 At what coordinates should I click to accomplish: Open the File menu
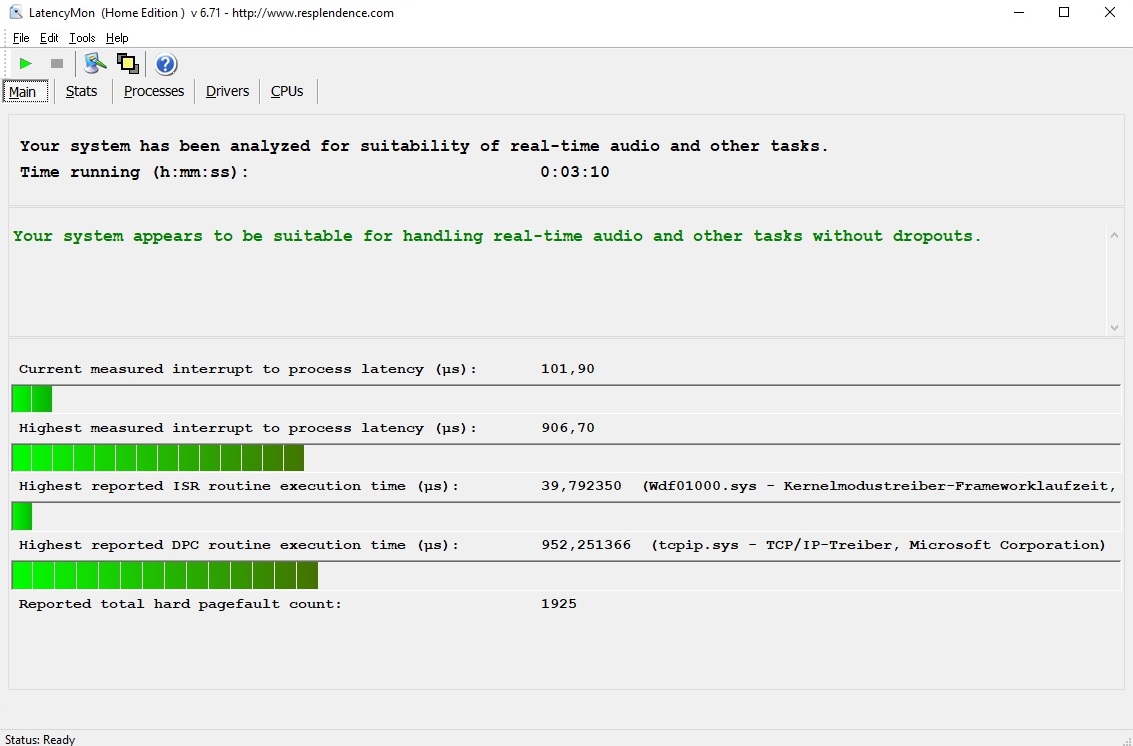(21, 38)
